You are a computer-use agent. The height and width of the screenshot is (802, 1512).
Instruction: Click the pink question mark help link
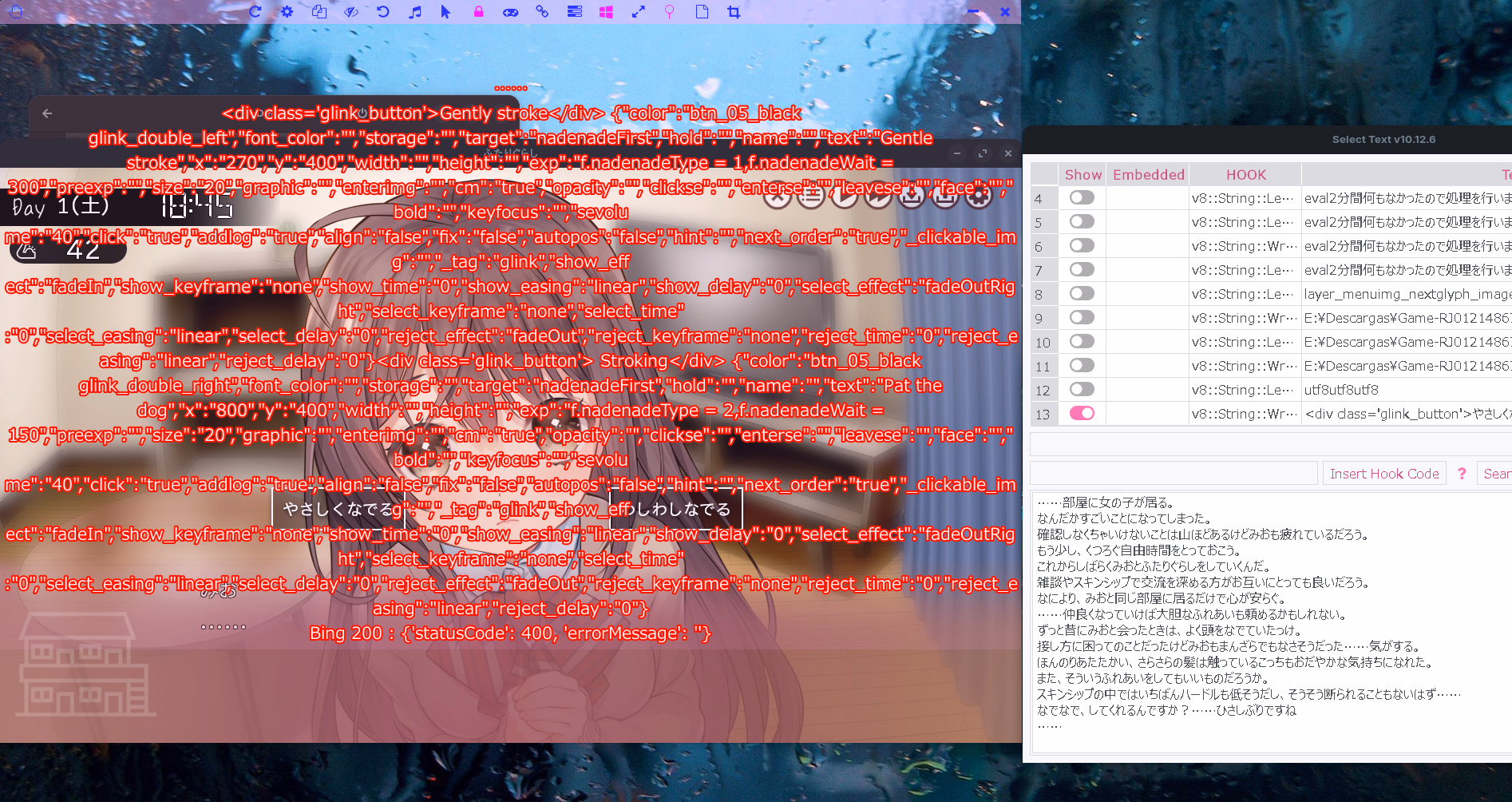pyautogui.click(x=1462, y=474)
